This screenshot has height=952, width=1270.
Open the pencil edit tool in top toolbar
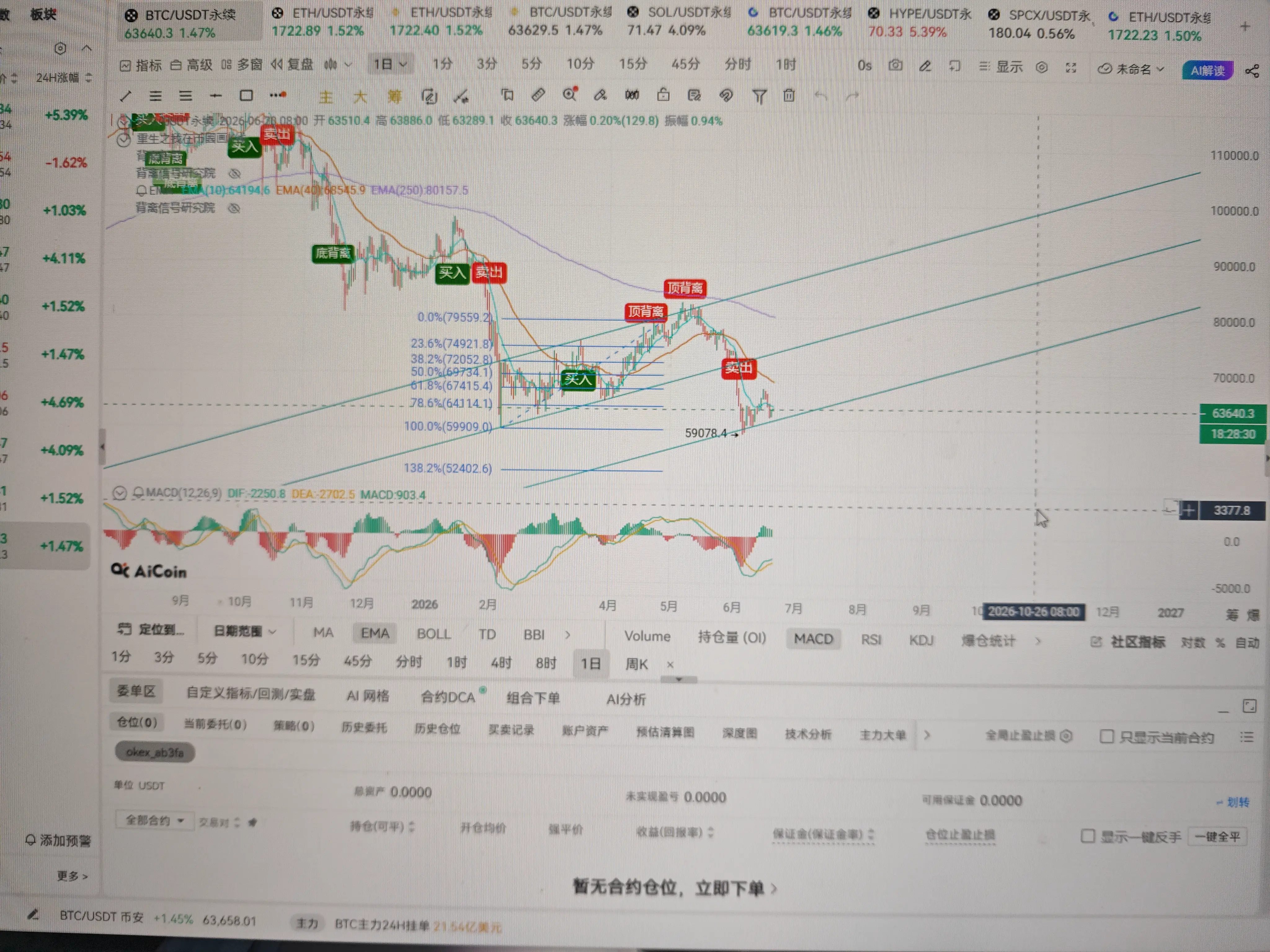point(925,66)
